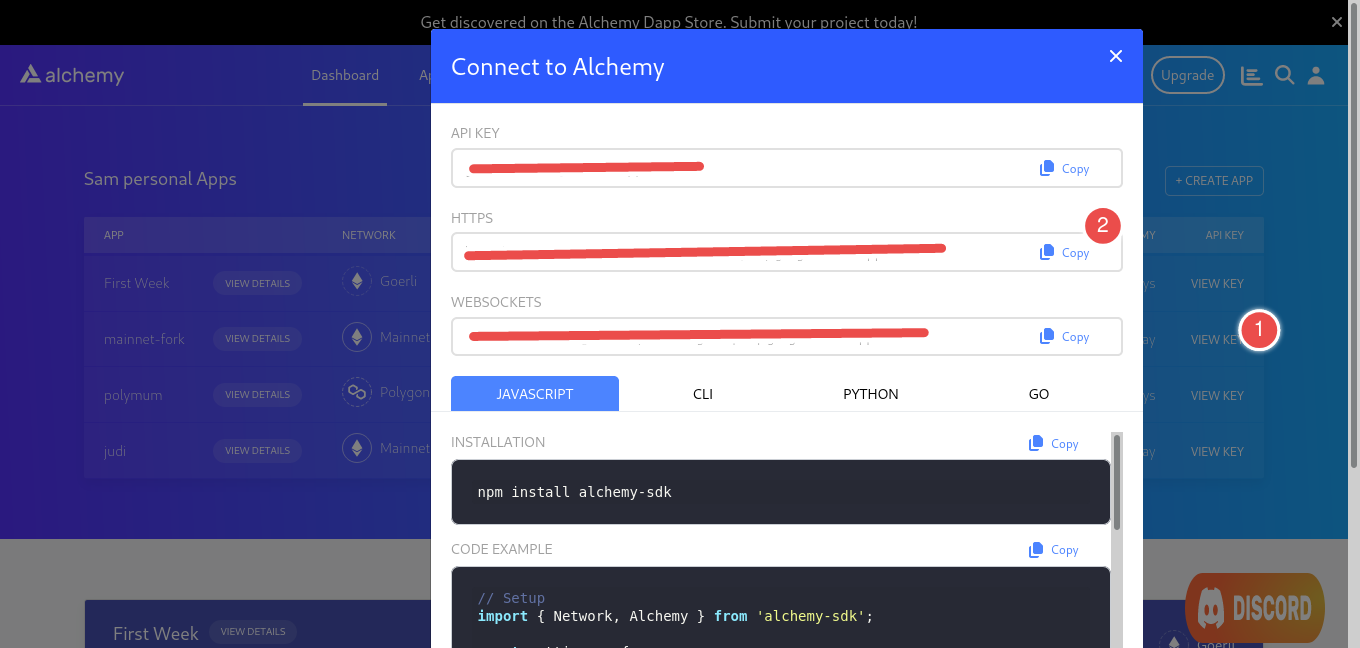Copy the API KEY value
The image size is (1360, 648).
[x=1065, y=168]
